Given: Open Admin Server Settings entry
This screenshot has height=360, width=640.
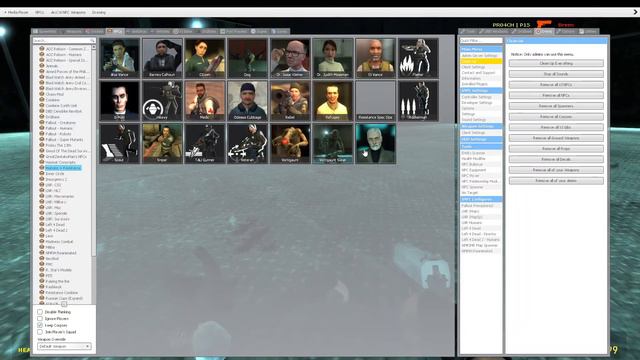Looking at the screenshot, I should [481, 56].
